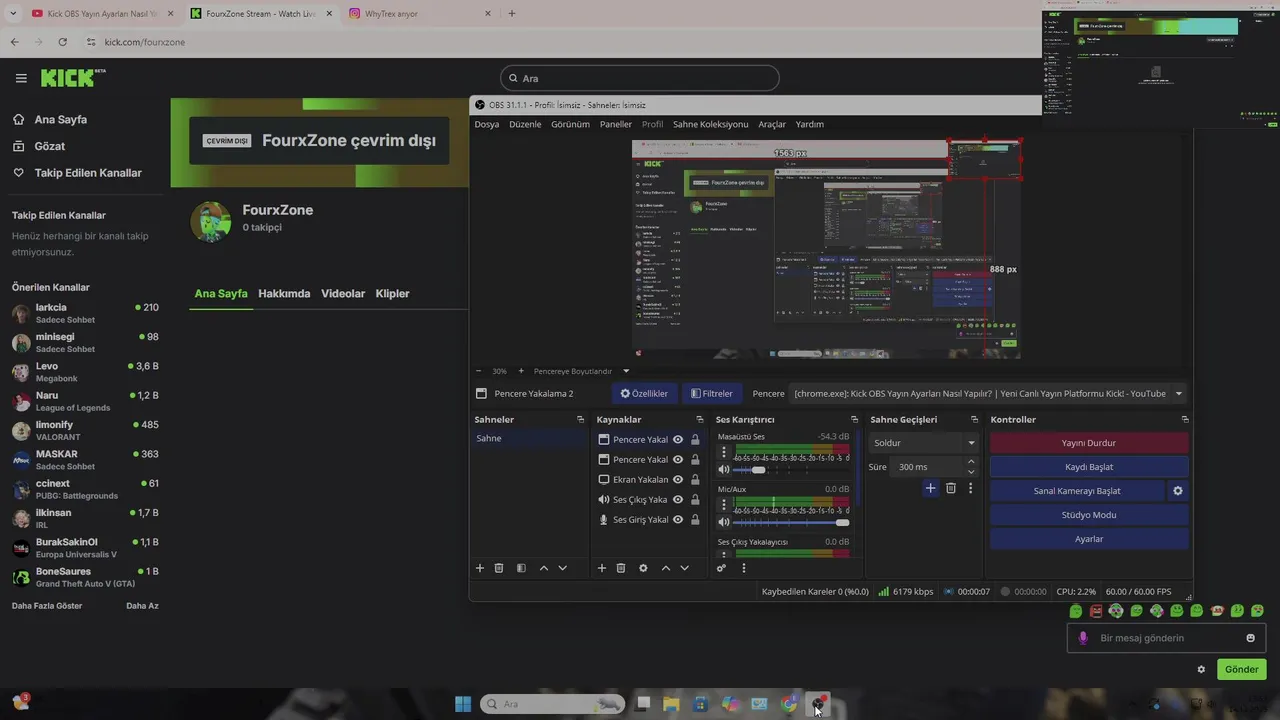Open Dosya menu in OBS
Screen dimensions: 1280x720
point(487,124)
